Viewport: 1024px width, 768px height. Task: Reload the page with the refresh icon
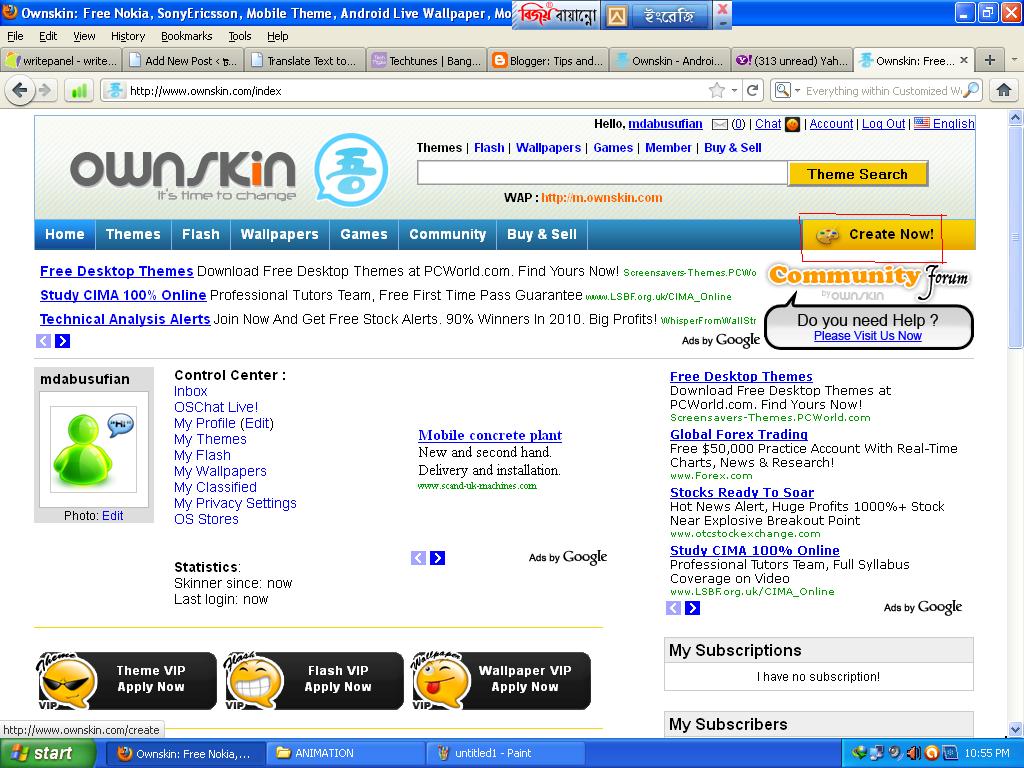click(752, 91)
